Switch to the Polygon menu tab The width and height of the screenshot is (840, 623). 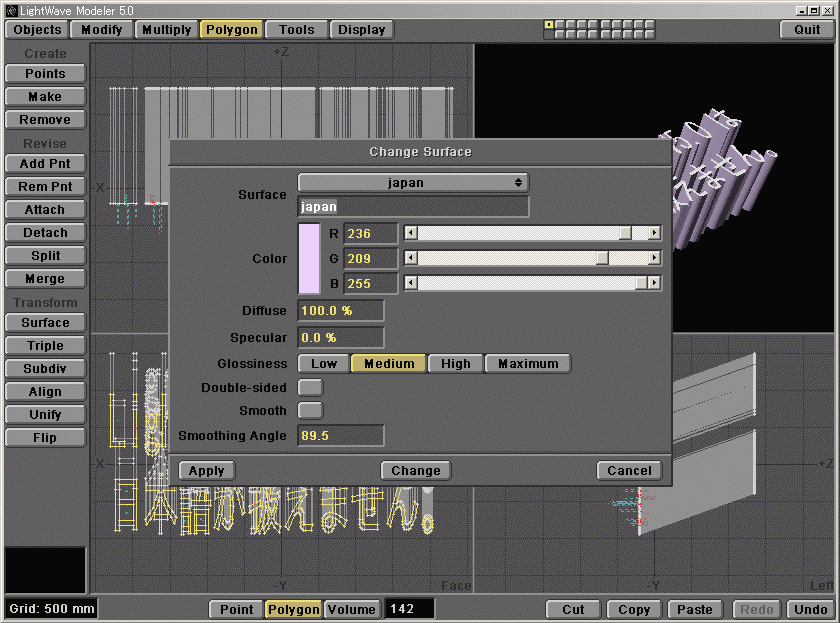pos(232,30)
